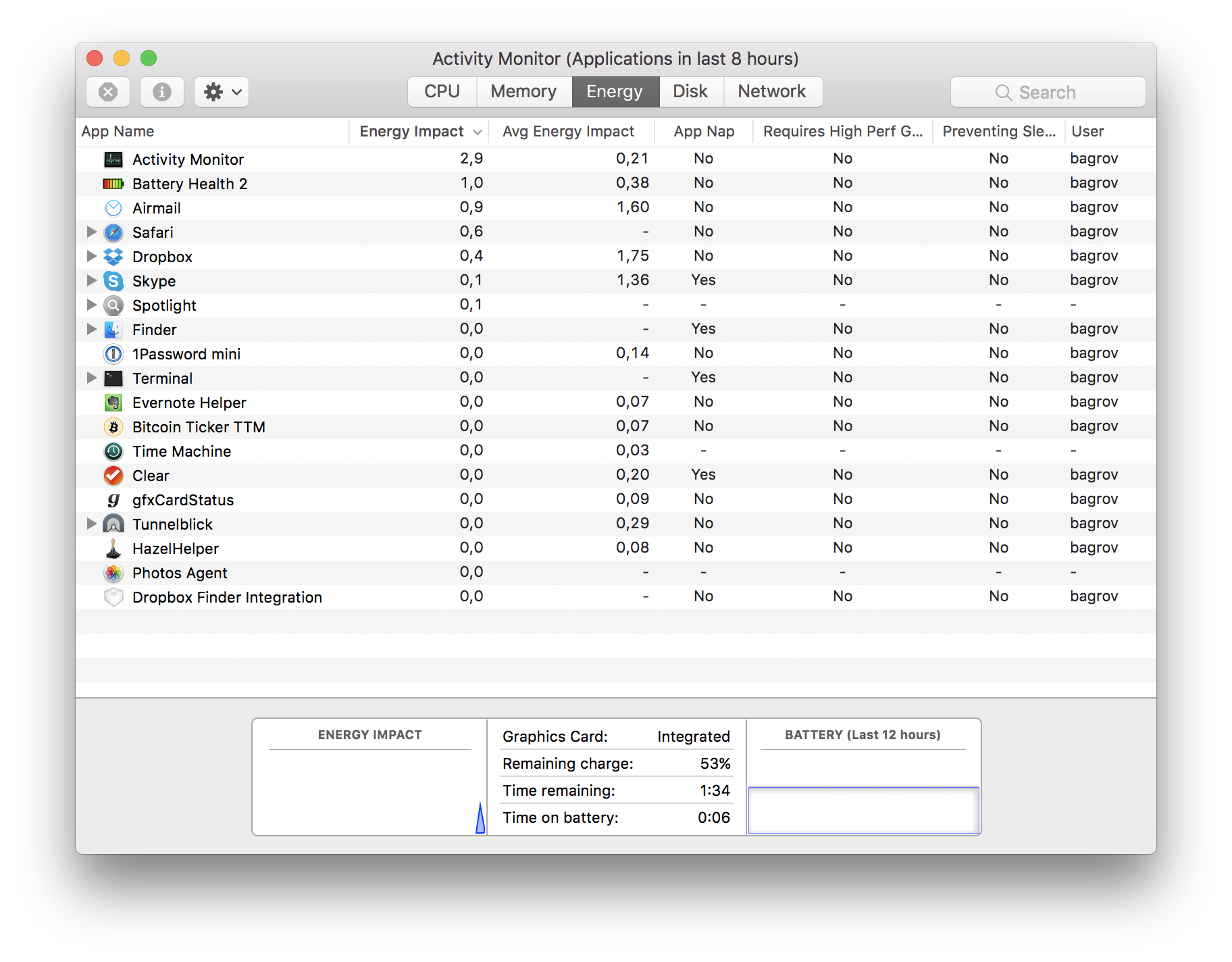Click the Spotlight magnifier icon

[x=113, y=305]
